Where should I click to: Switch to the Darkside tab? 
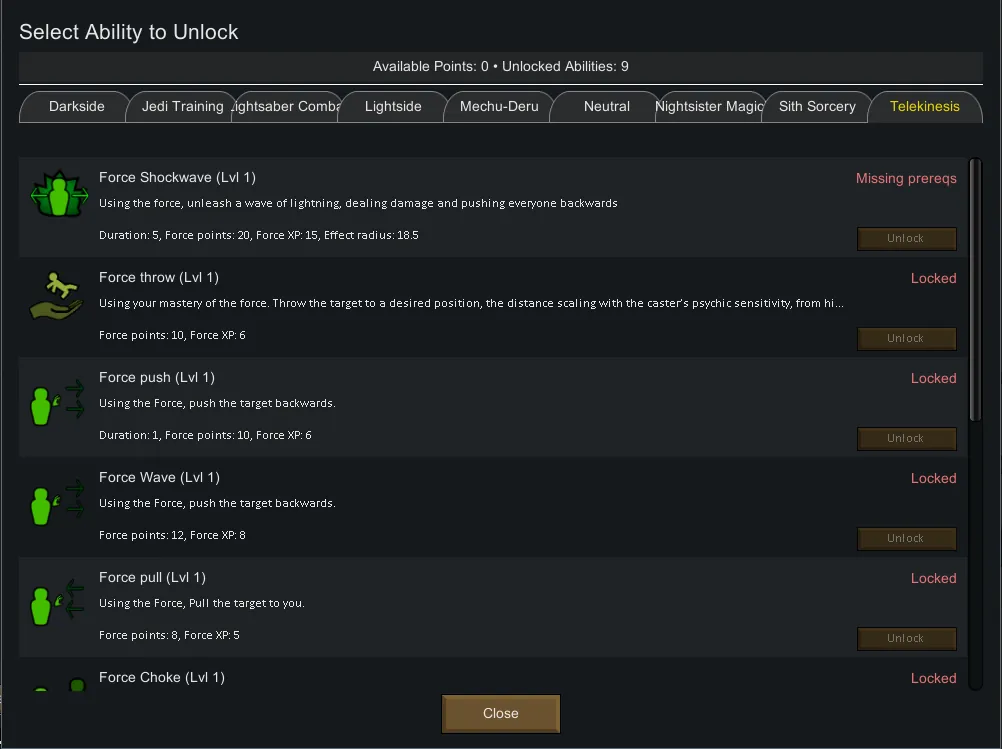(x=76, y=107)
